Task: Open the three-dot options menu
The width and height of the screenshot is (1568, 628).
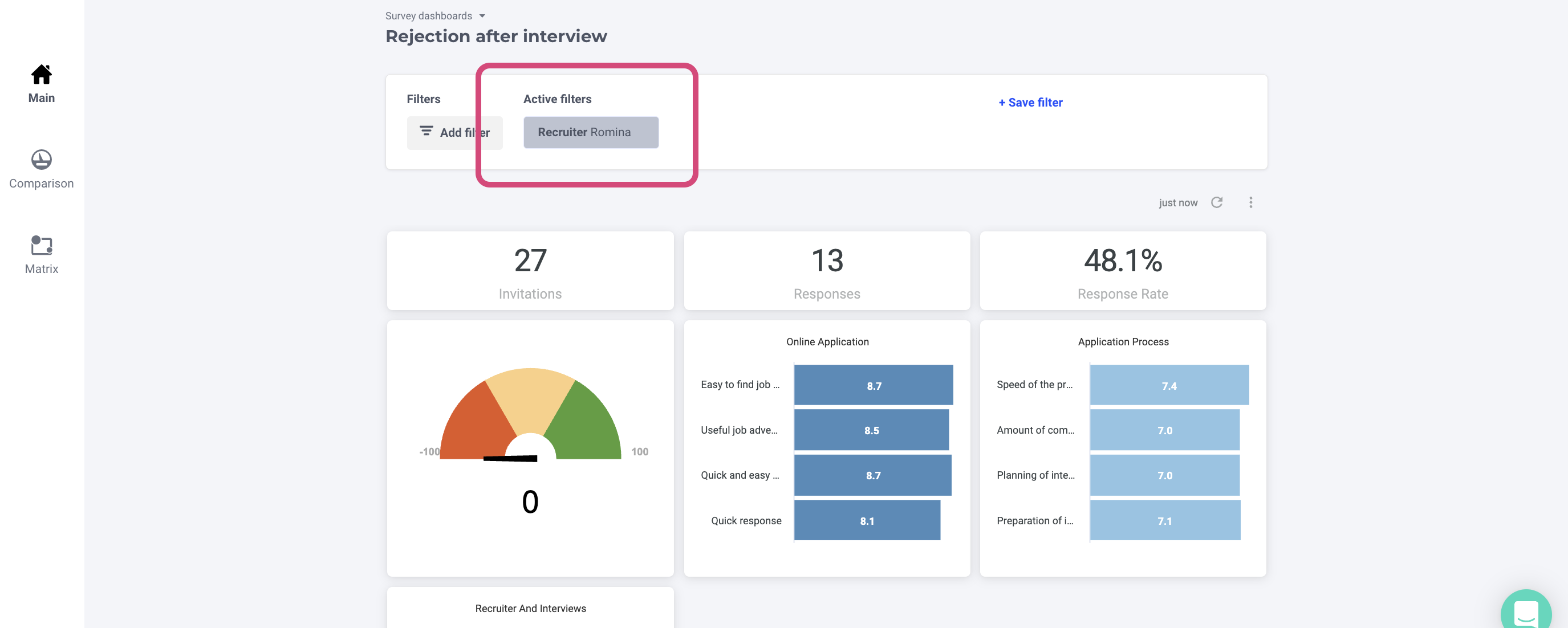Action: tap(1250, 203)
